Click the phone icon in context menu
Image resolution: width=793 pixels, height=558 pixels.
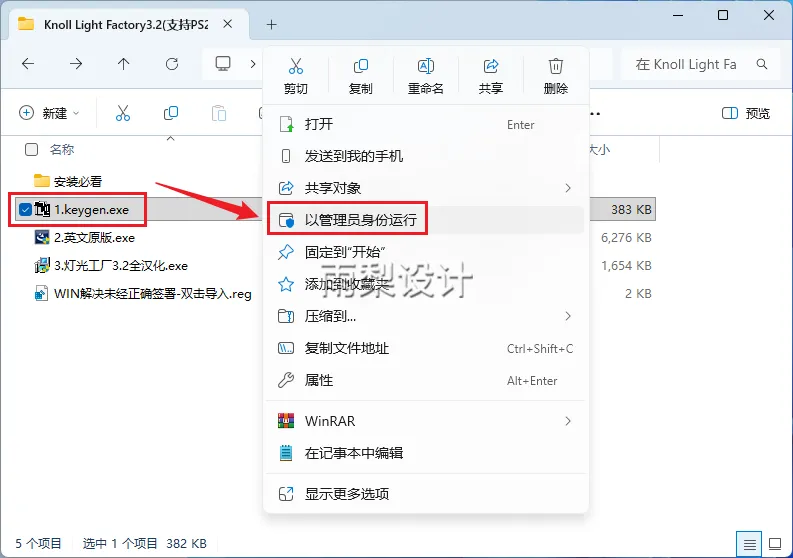[x=286, y=156]
